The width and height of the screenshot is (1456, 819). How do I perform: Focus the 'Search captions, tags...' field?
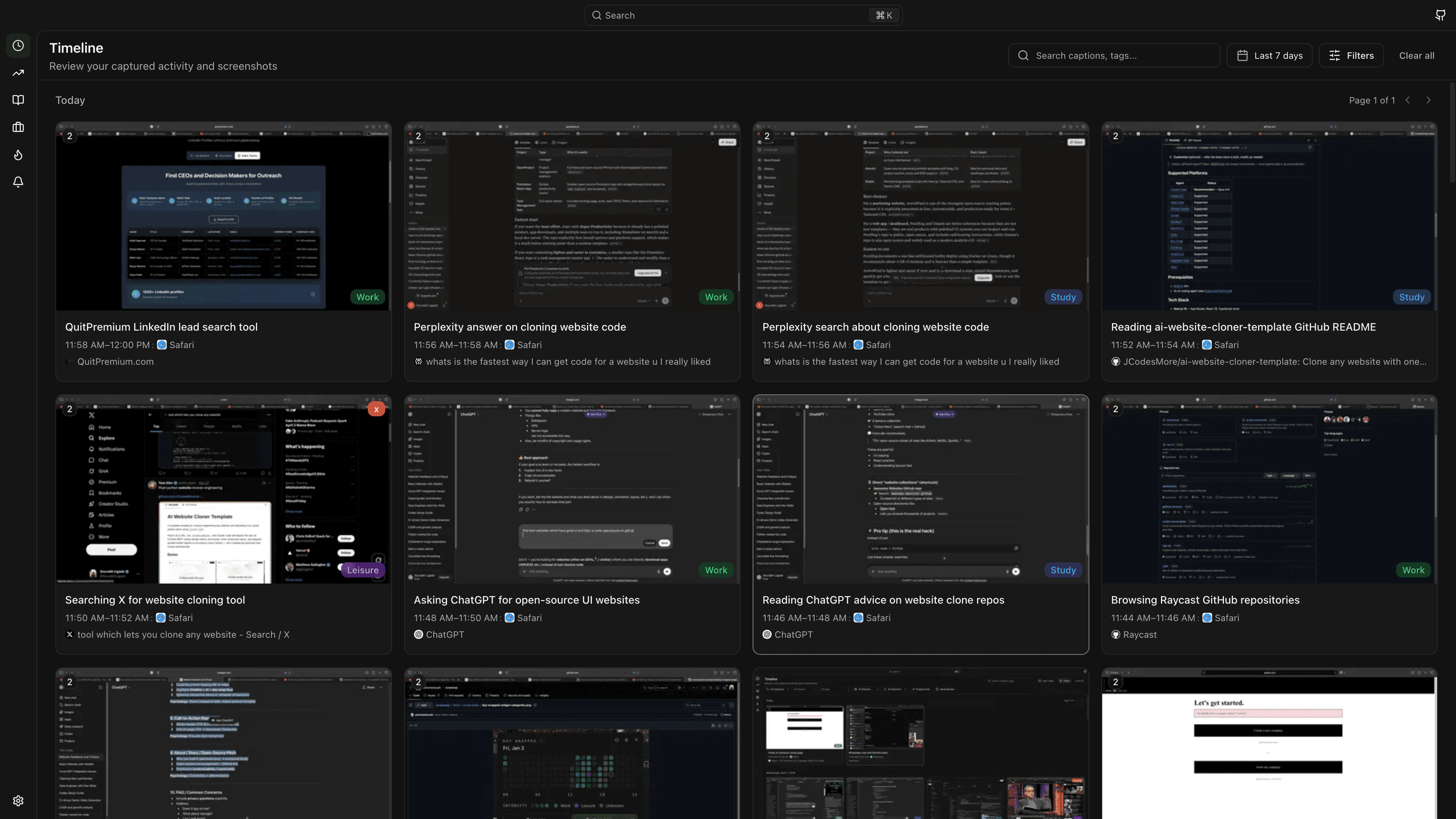[1114, 55]
